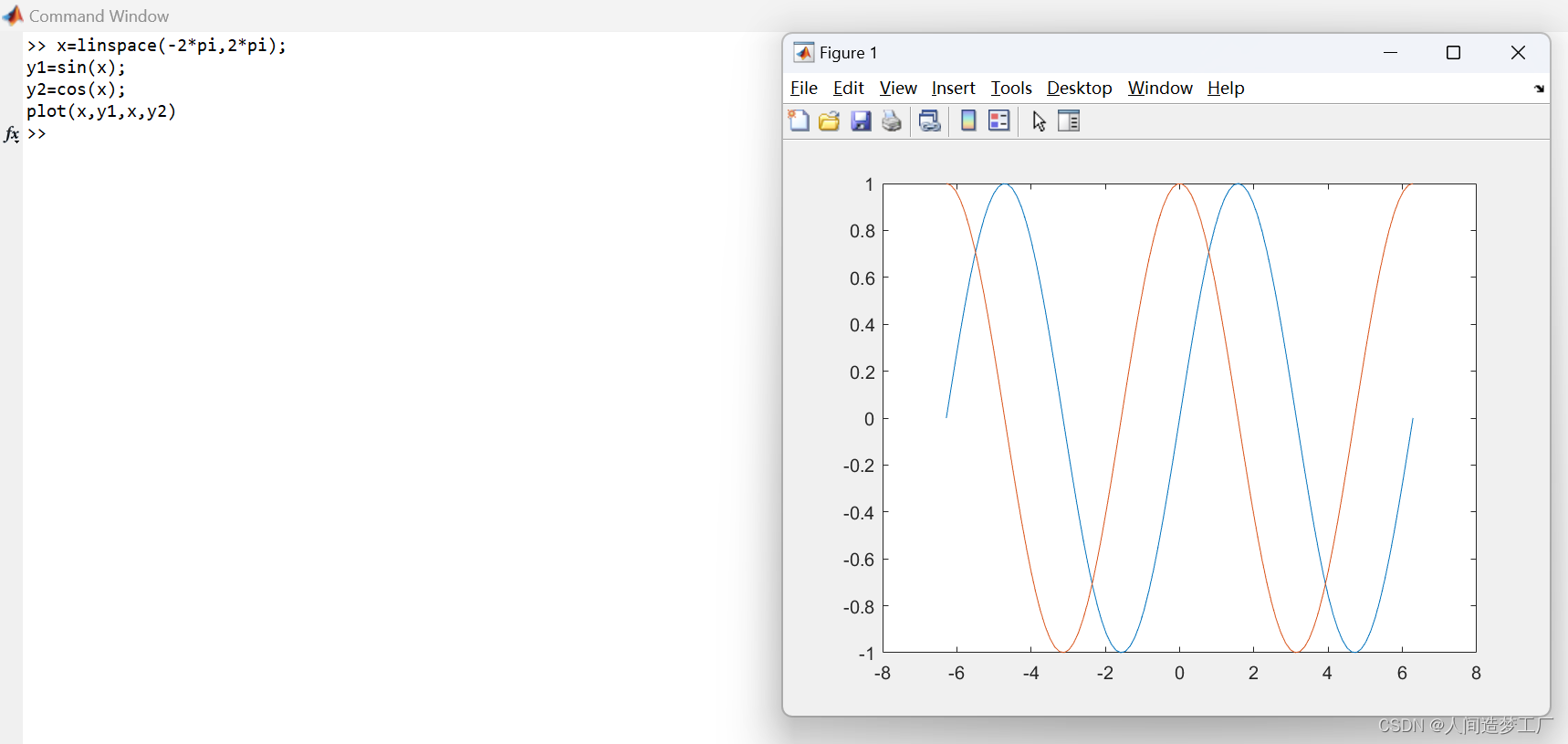Open the Edit menu in Figure 1
1568x744 pixels.
849,88
